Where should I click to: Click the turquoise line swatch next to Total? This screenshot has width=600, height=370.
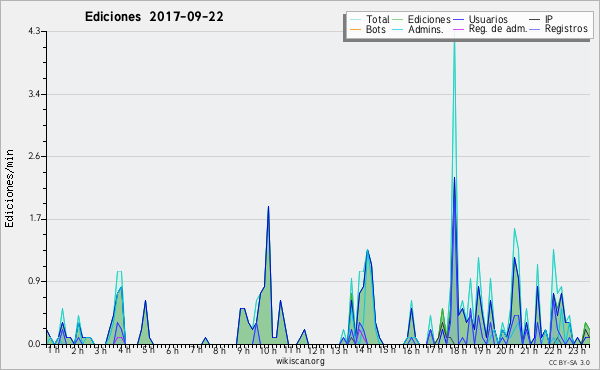(x=355, y=20)
